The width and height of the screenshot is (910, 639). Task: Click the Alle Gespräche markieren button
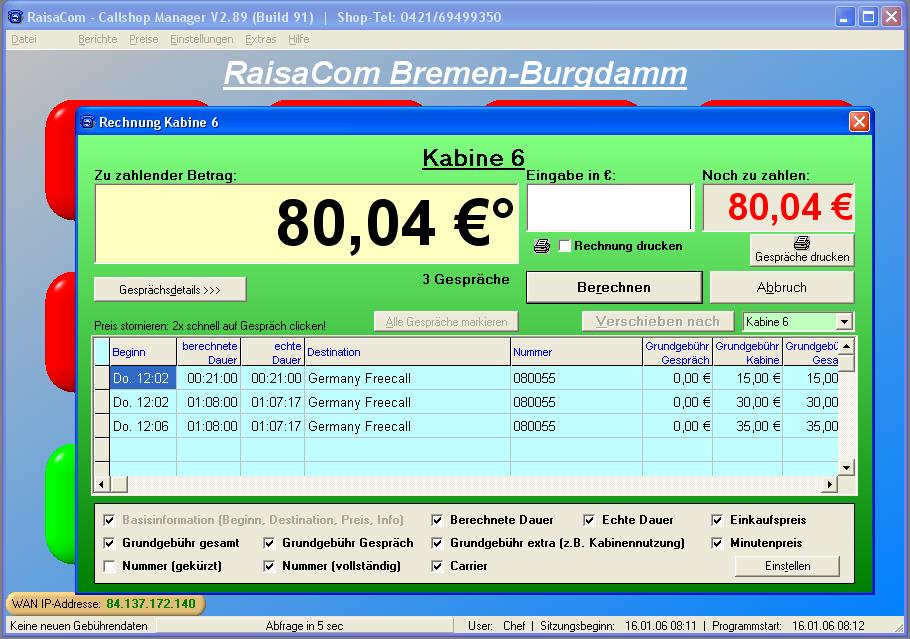(x=446, y=322)
